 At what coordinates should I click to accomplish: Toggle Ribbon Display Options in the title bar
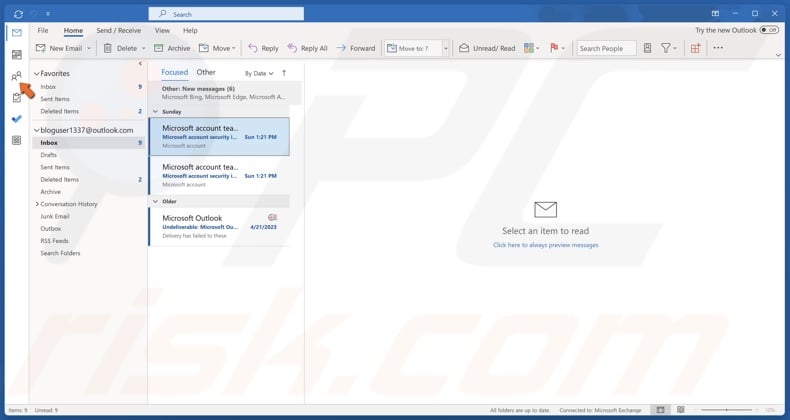715,14
